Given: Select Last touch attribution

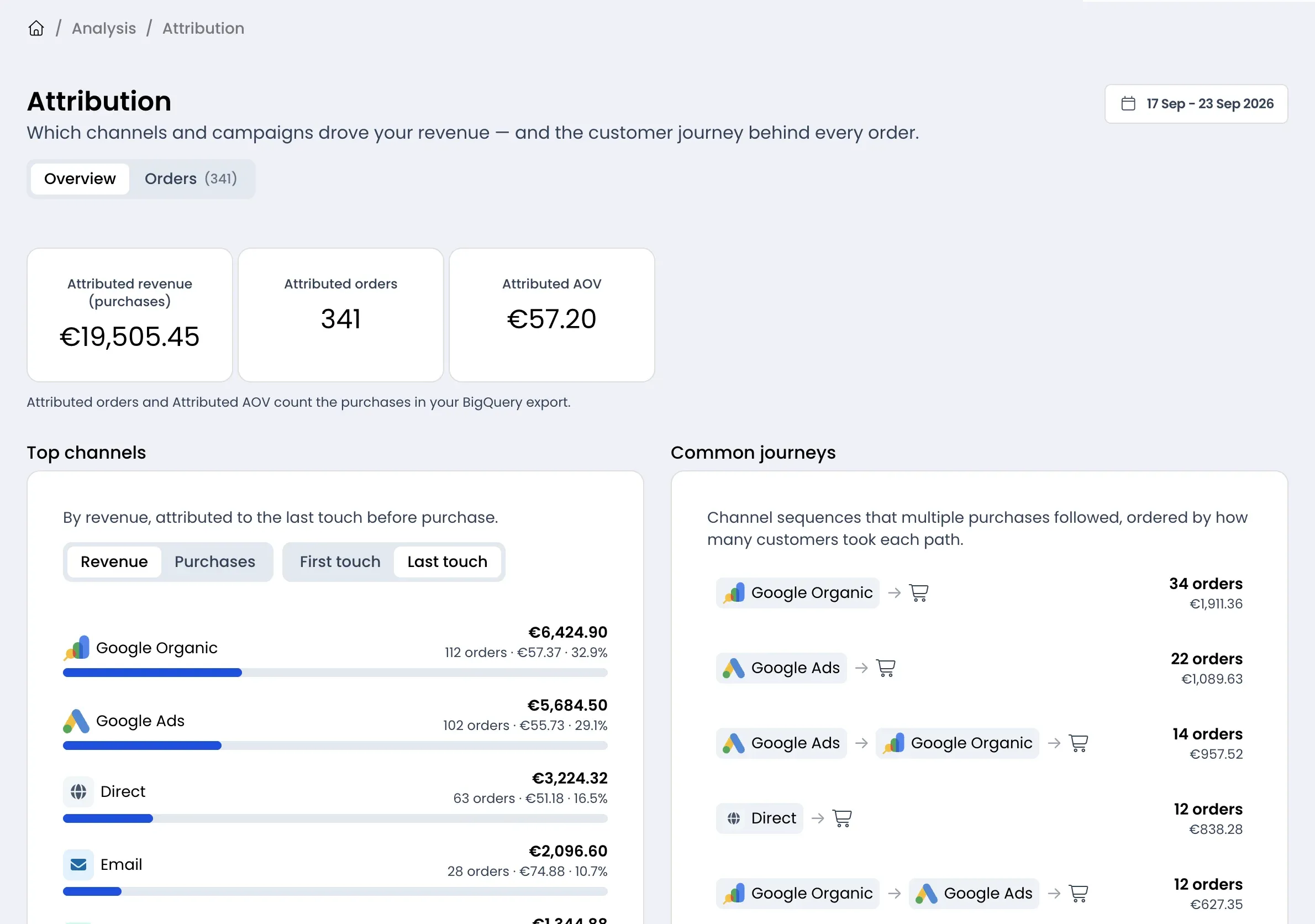Looking at the screenshot, I should 448,561.
